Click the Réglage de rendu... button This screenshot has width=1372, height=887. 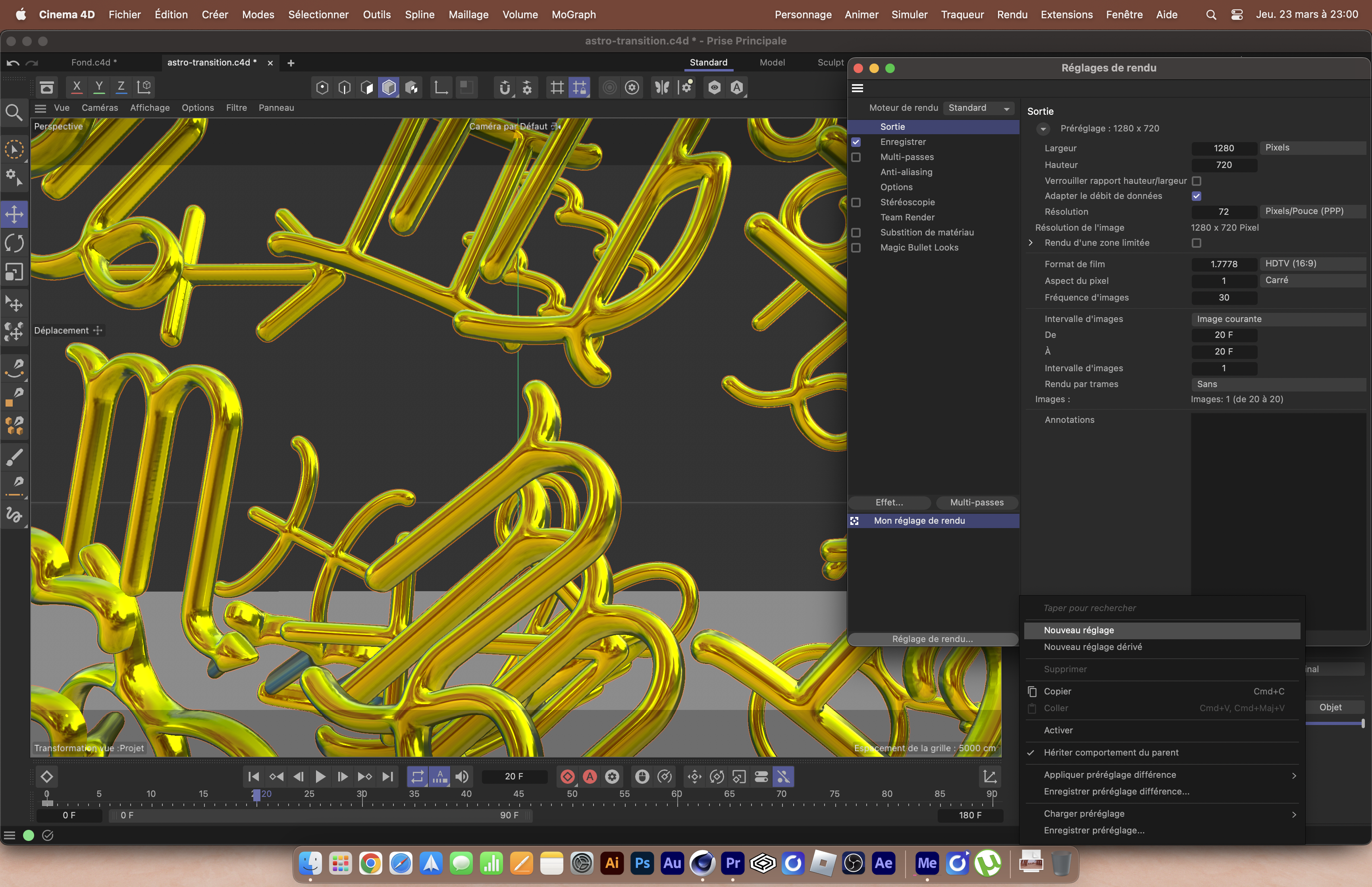[x=933, y=639]
